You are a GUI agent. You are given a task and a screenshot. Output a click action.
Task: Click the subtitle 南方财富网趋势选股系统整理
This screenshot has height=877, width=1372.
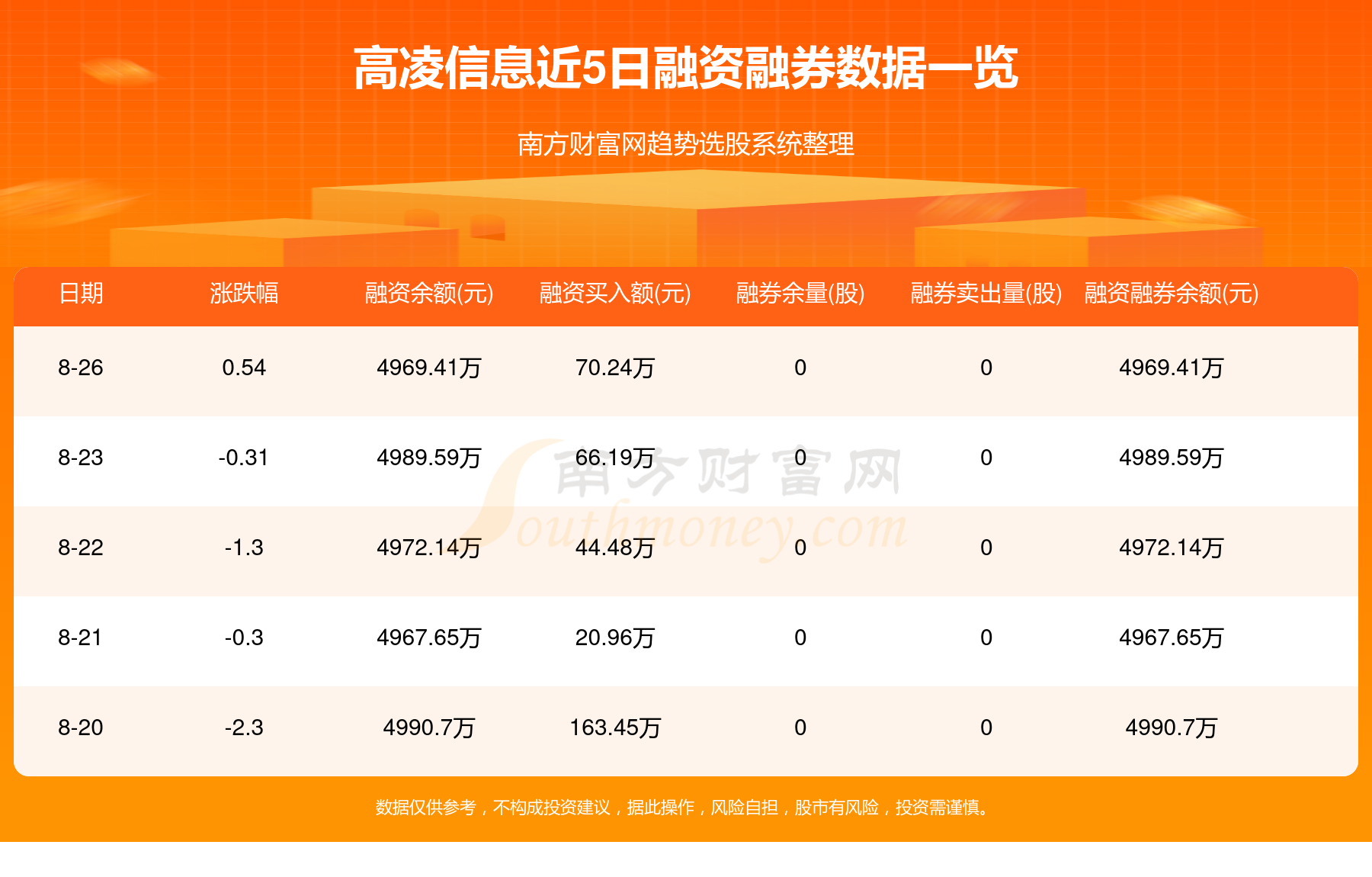click(x=686, y=144)
